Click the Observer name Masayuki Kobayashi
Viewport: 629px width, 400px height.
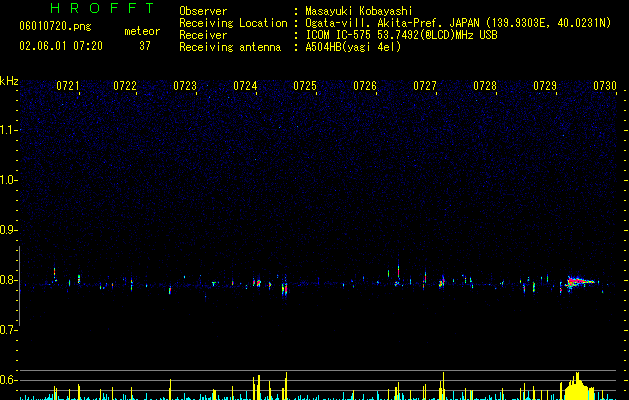pos(359,11)
